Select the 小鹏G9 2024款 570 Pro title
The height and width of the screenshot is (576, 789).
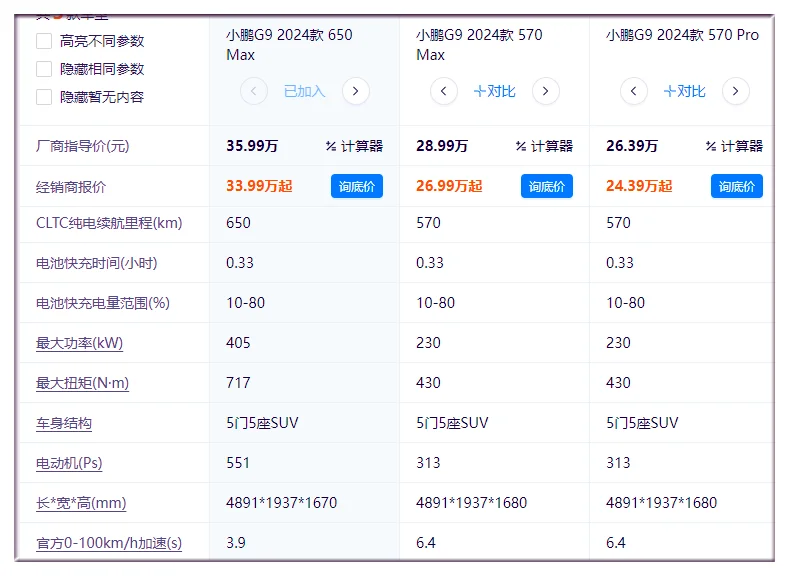click(682, 35)
